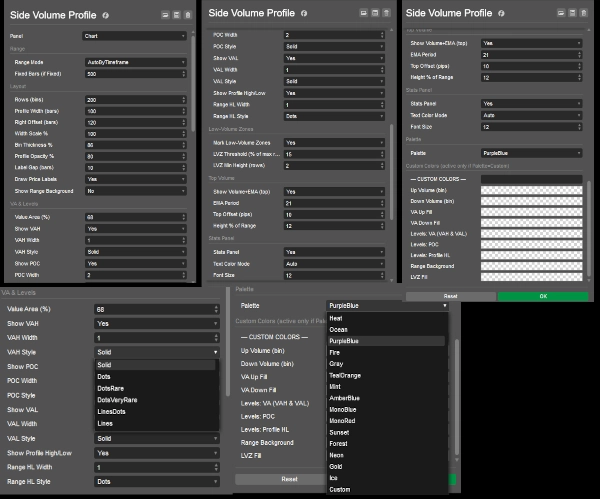Open the Show Range Background dropdown
This screenshot has width=600, height=499.
[135, 190]
